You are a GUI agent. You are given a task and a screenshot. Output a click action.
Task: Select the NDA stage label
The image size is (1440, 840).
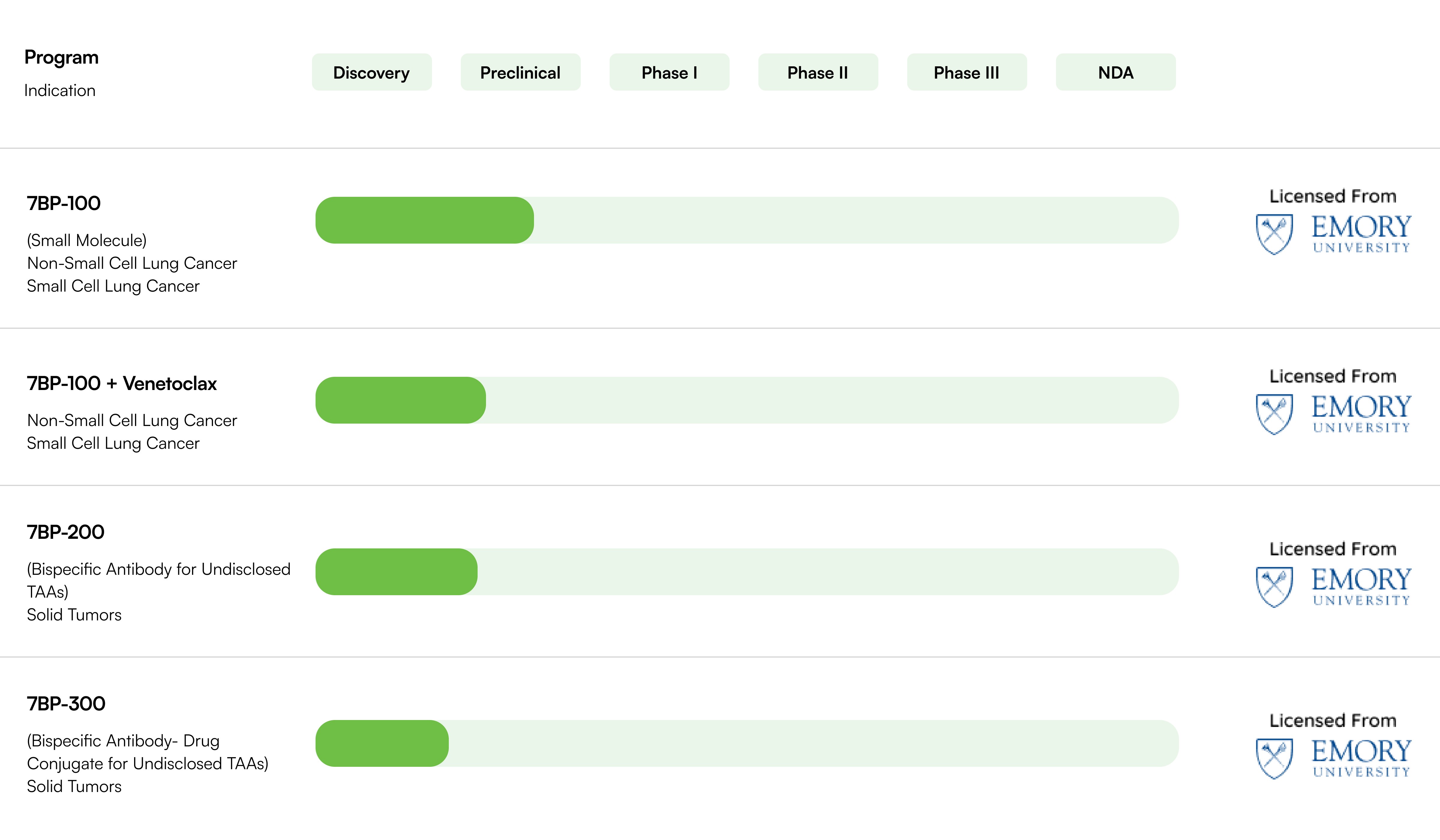point(1115,73)
